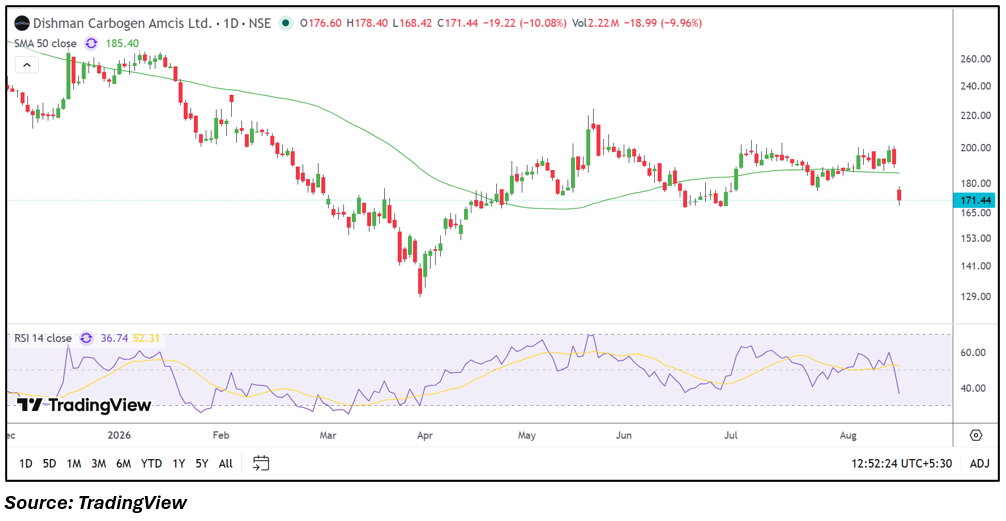Click the 2026 label on time axis
Image resolution: width=1006 pixels, height=521 pixels.
pyautogui.click(x=119, y=435)
